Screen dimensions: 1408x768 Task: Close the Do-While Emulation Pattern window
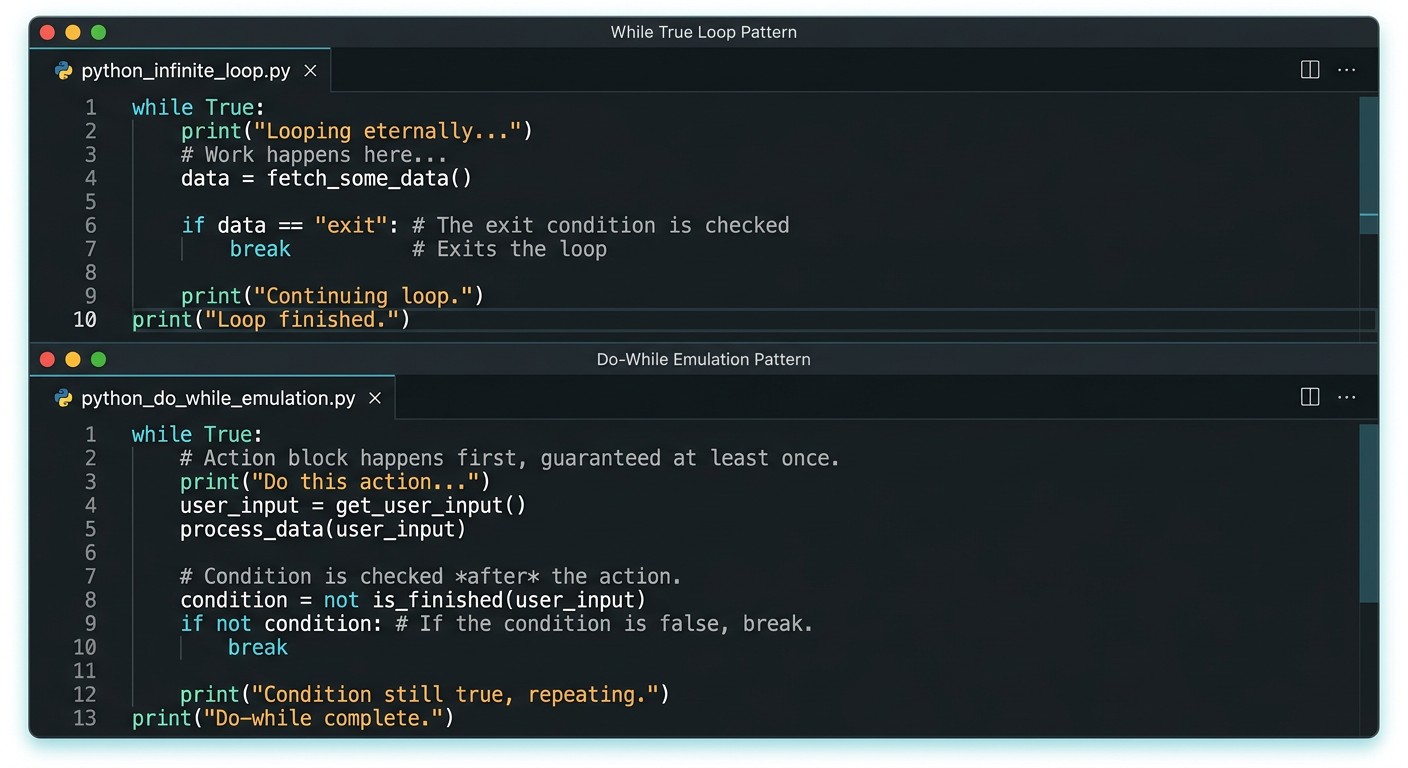[47, 359]
